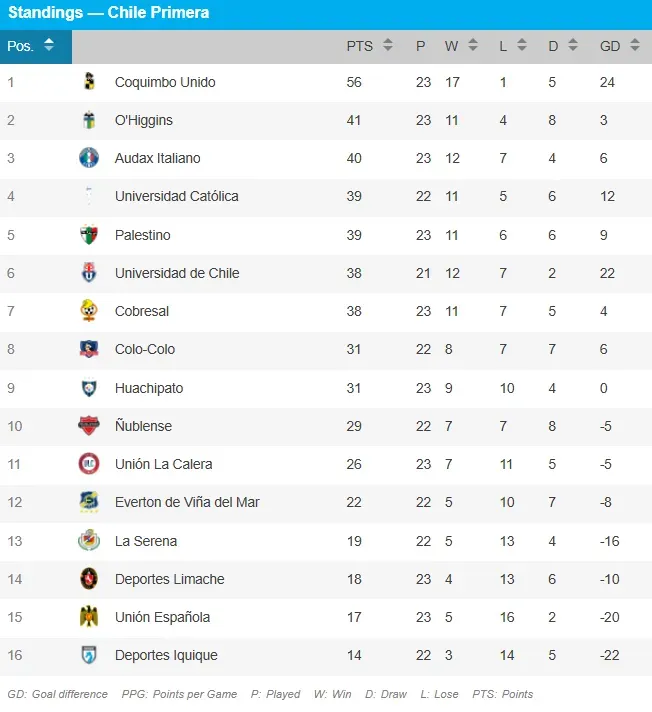Sort table by draws (D) column

pyautogui.click(x=562, y=46)
